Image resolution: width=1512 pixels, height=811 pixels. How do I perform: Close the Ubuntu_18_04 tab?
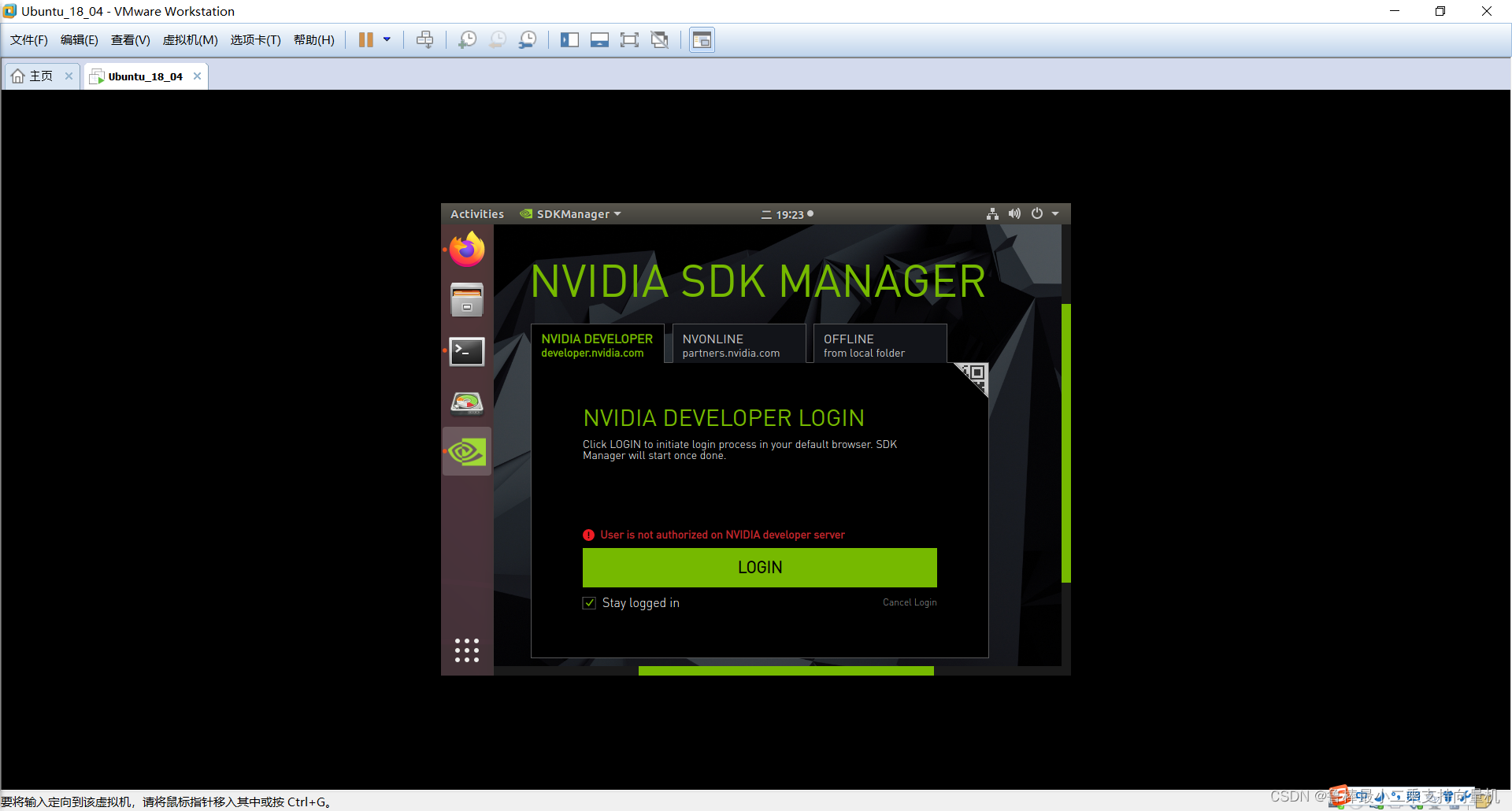[197, 76]
